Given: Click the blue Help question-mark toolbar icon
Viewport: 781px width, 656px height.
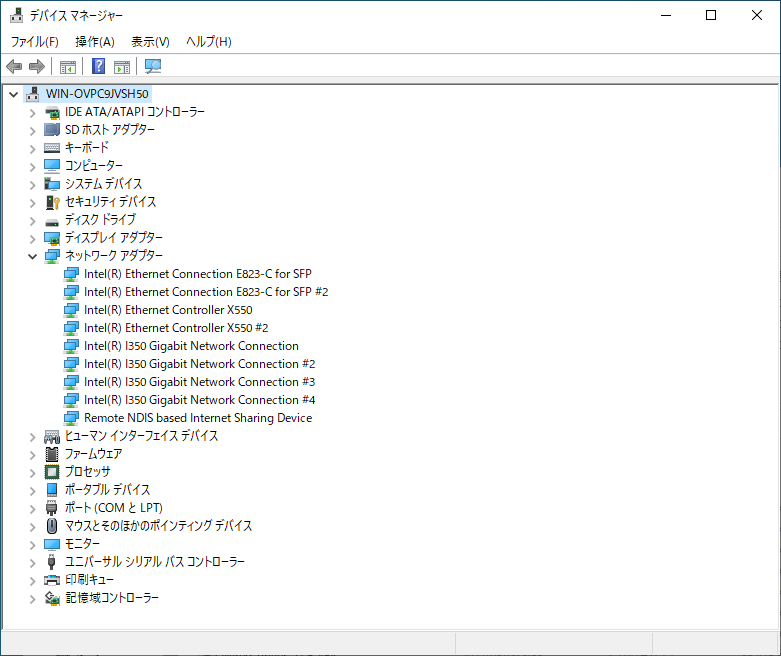Looking at the screenshot, I should tap(99, 66).
